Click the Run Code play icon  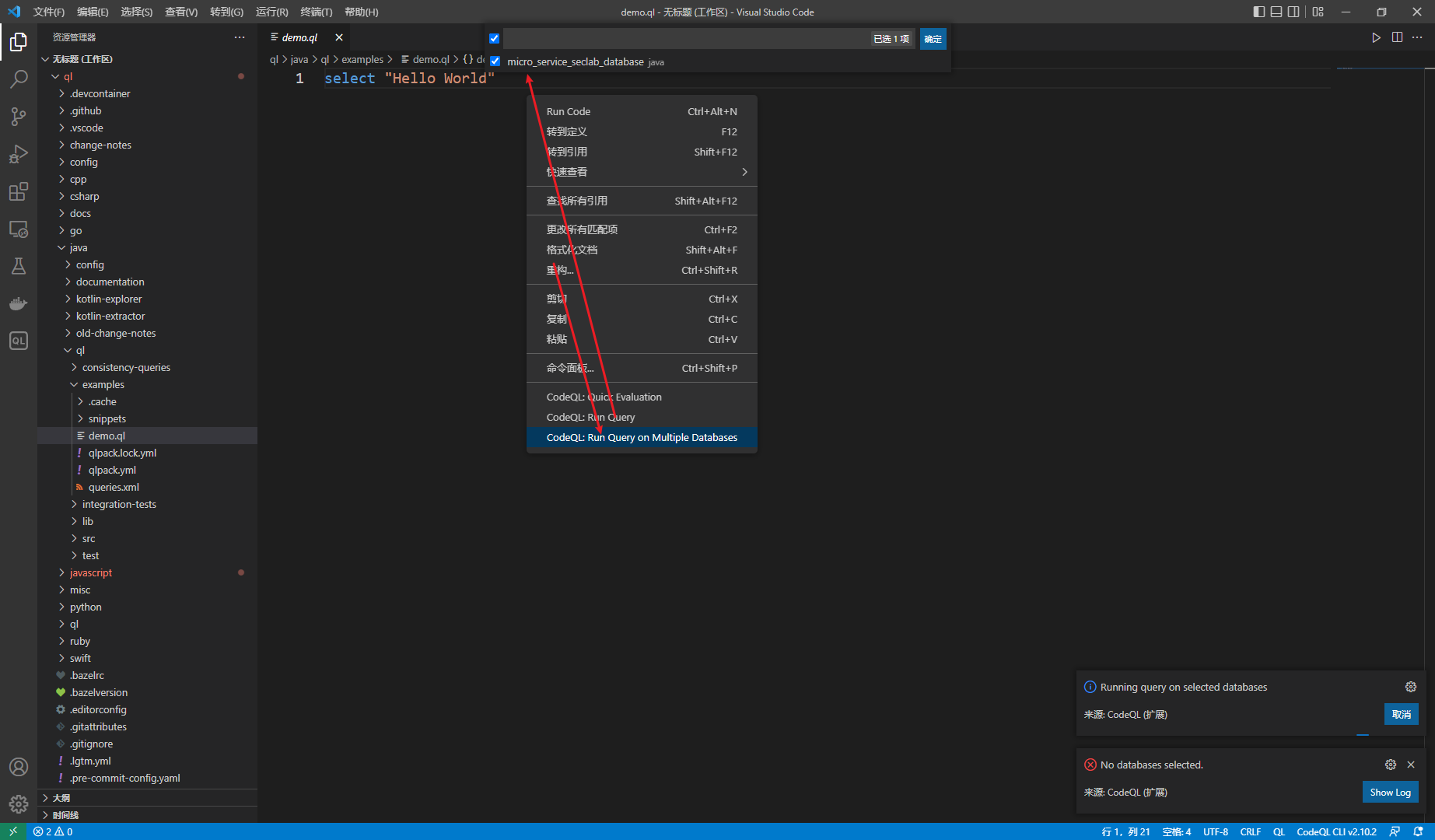pos(1376,37)
